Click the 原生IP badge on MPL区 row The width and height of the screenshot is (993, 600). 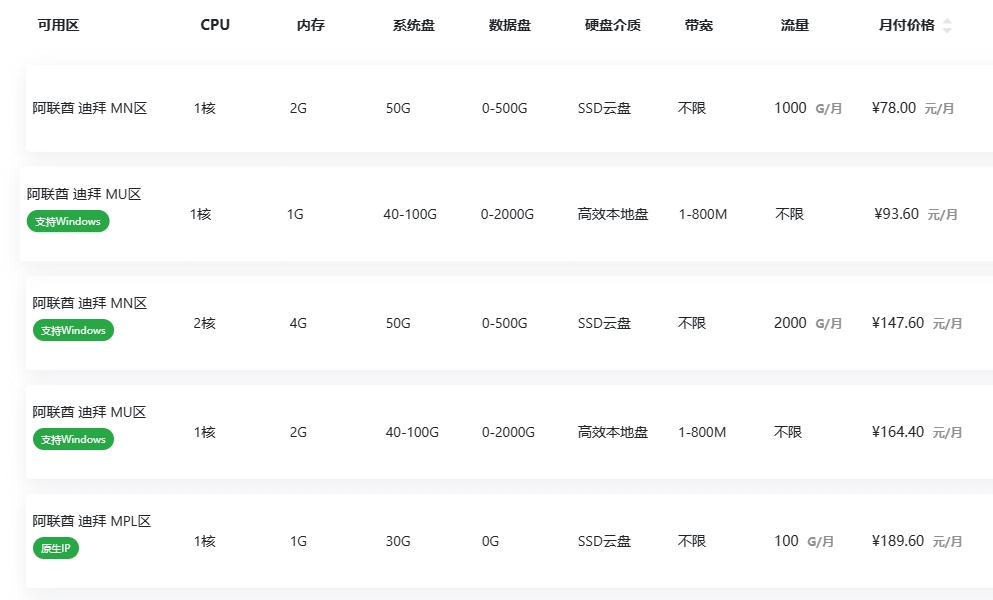pyautogui.click(x=56, y=548)
